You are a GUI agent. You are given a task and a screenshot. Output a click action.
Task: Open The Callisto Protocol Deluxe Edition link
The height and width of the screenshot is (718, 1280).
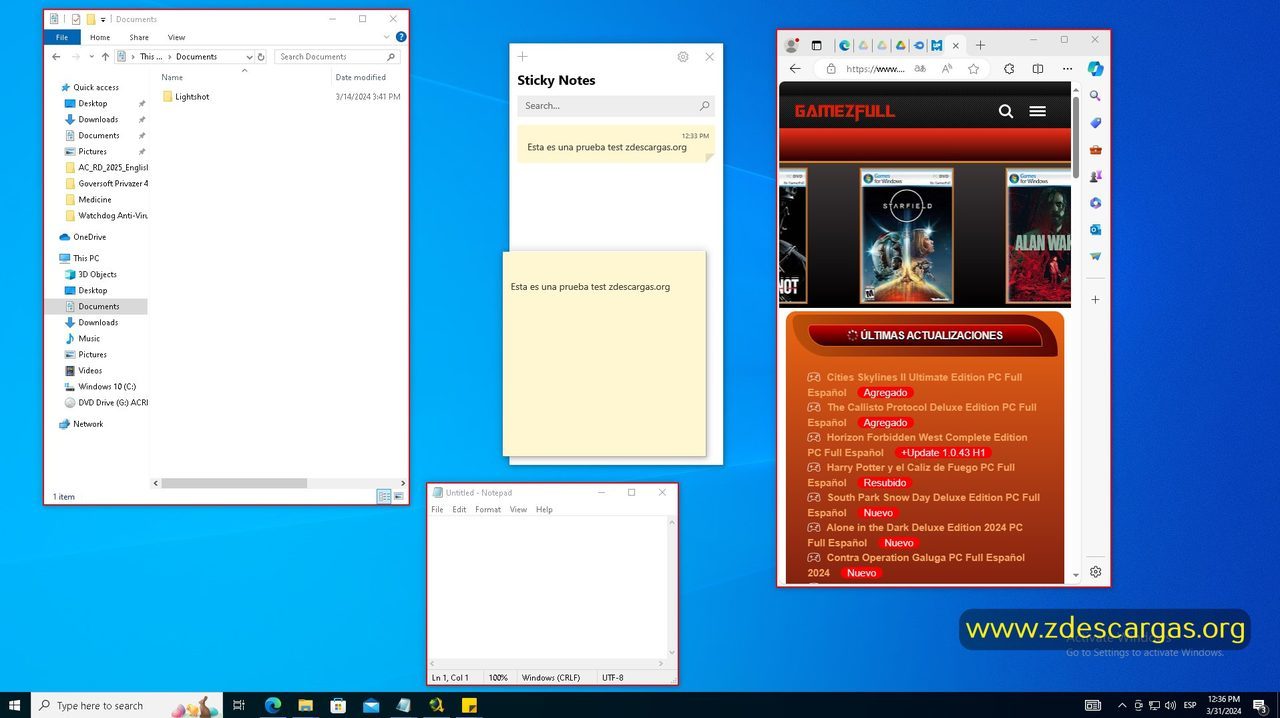(922, 415)
